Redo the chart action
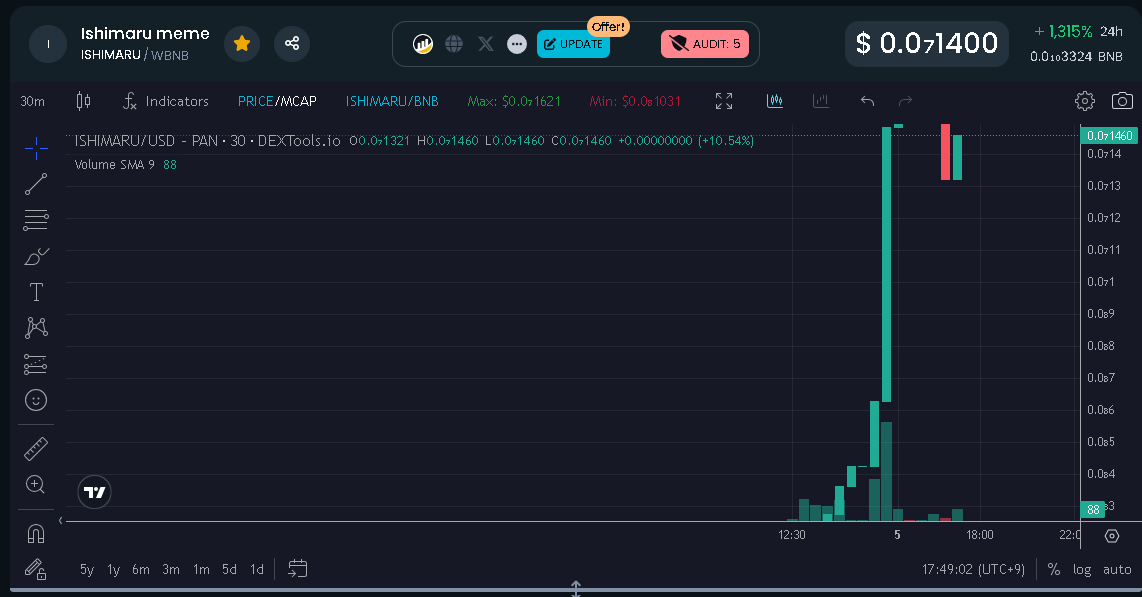 [905, 101]
